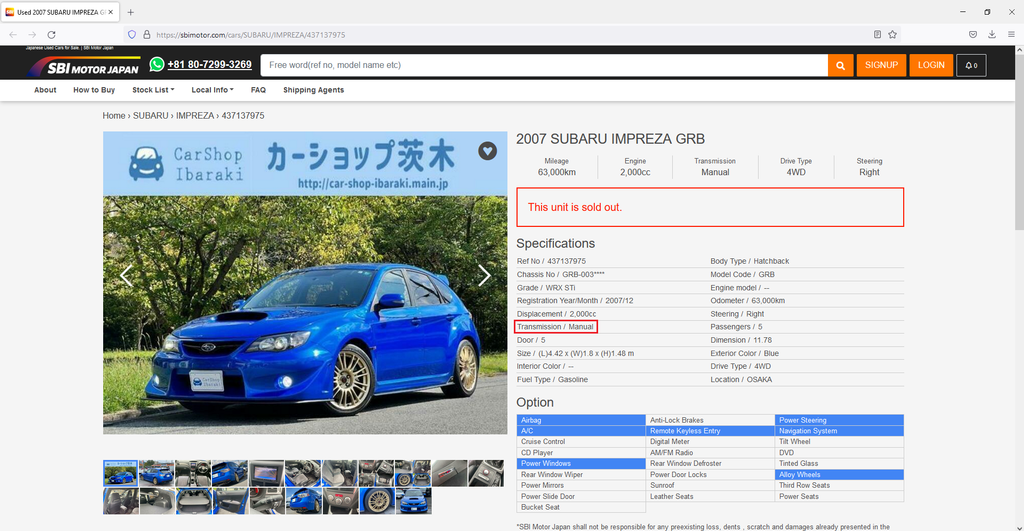Click the Bucket Seat option cell
This screenshot has width=1024, height=531.
pyautogui.click(x=581, y=507)
